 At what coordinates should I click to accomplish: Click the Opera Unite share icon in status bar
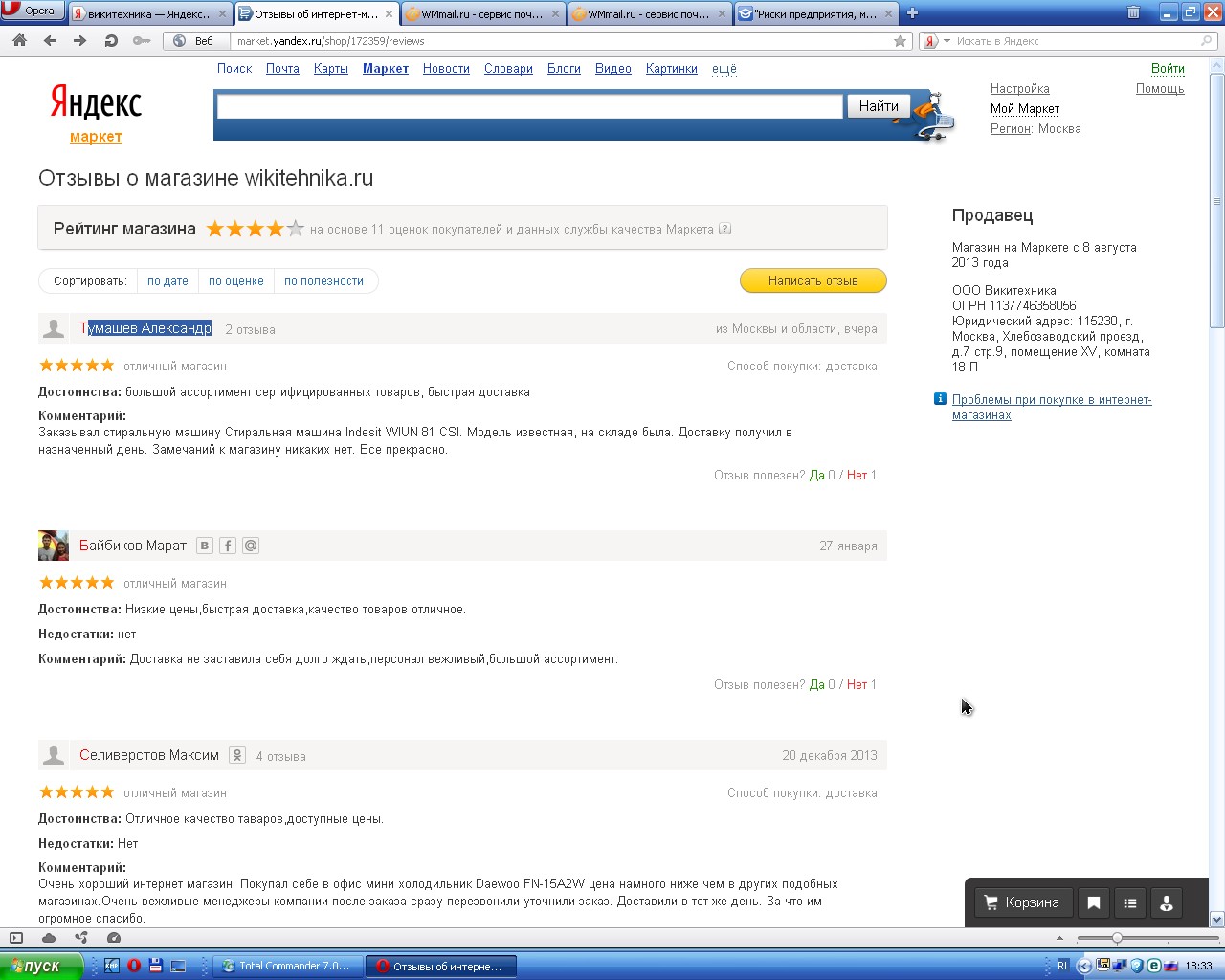tap(81, 938)
